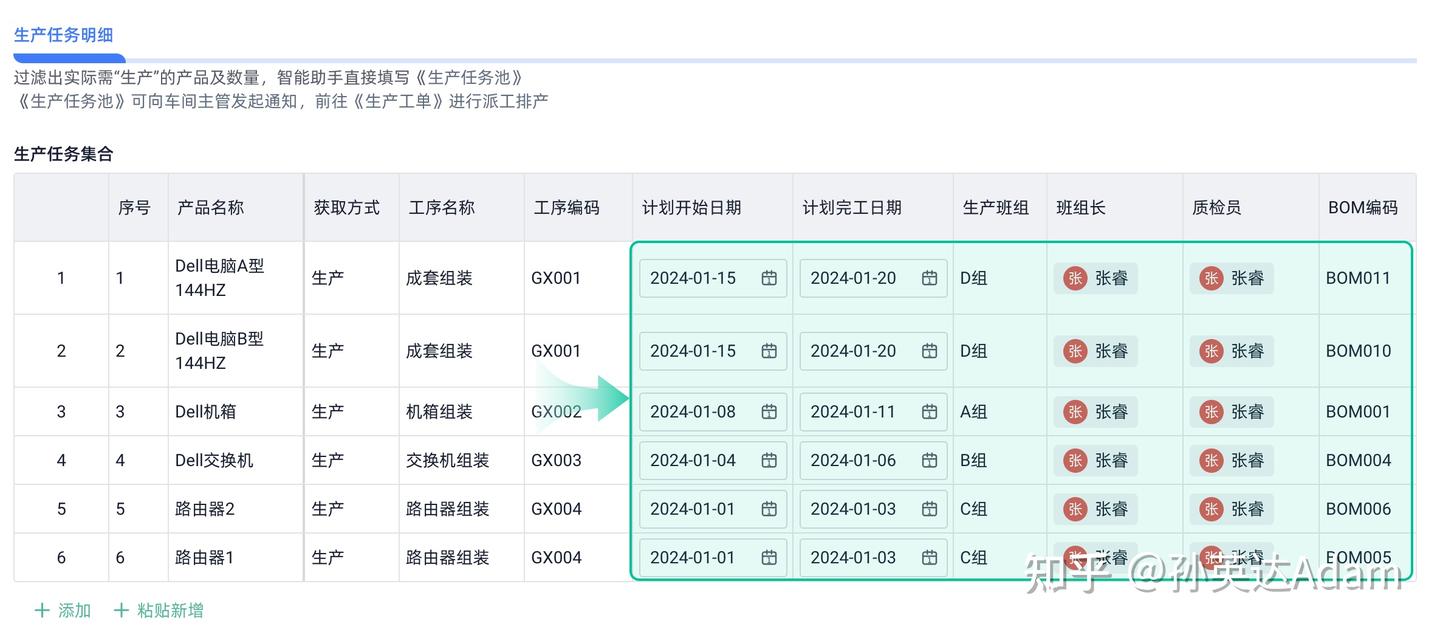
Task: Click calendar icon beside 2024-01-11 finish date
Action: coord(929,412)
